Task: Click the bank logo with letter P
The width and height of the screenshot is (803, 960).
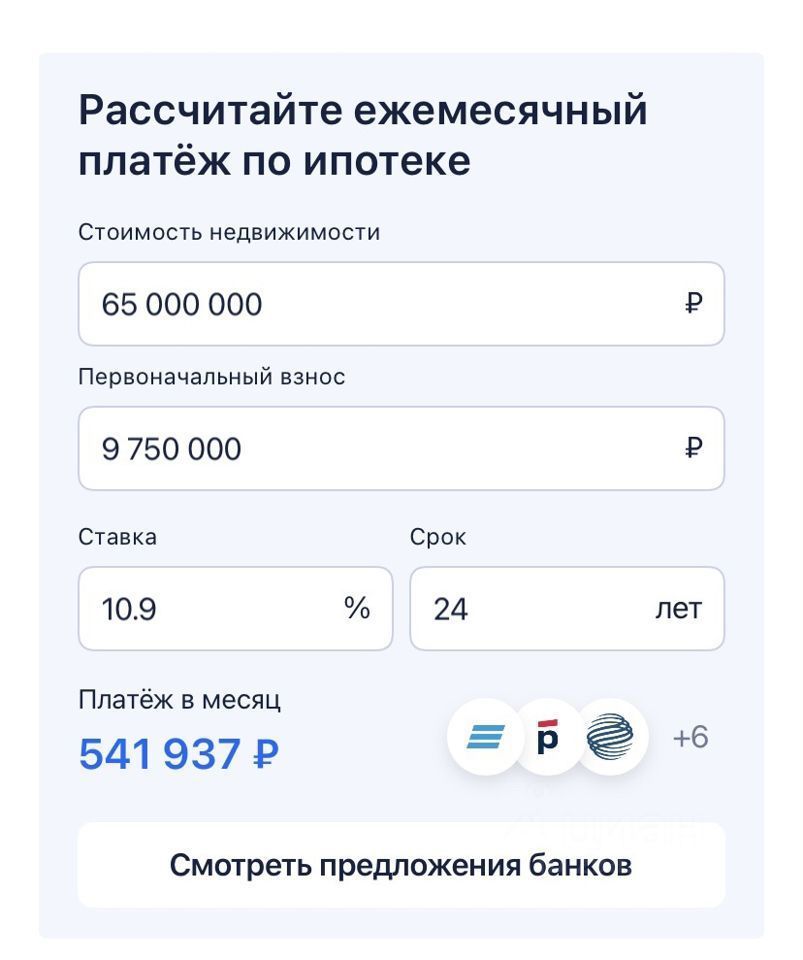Action: click(548, 737)
